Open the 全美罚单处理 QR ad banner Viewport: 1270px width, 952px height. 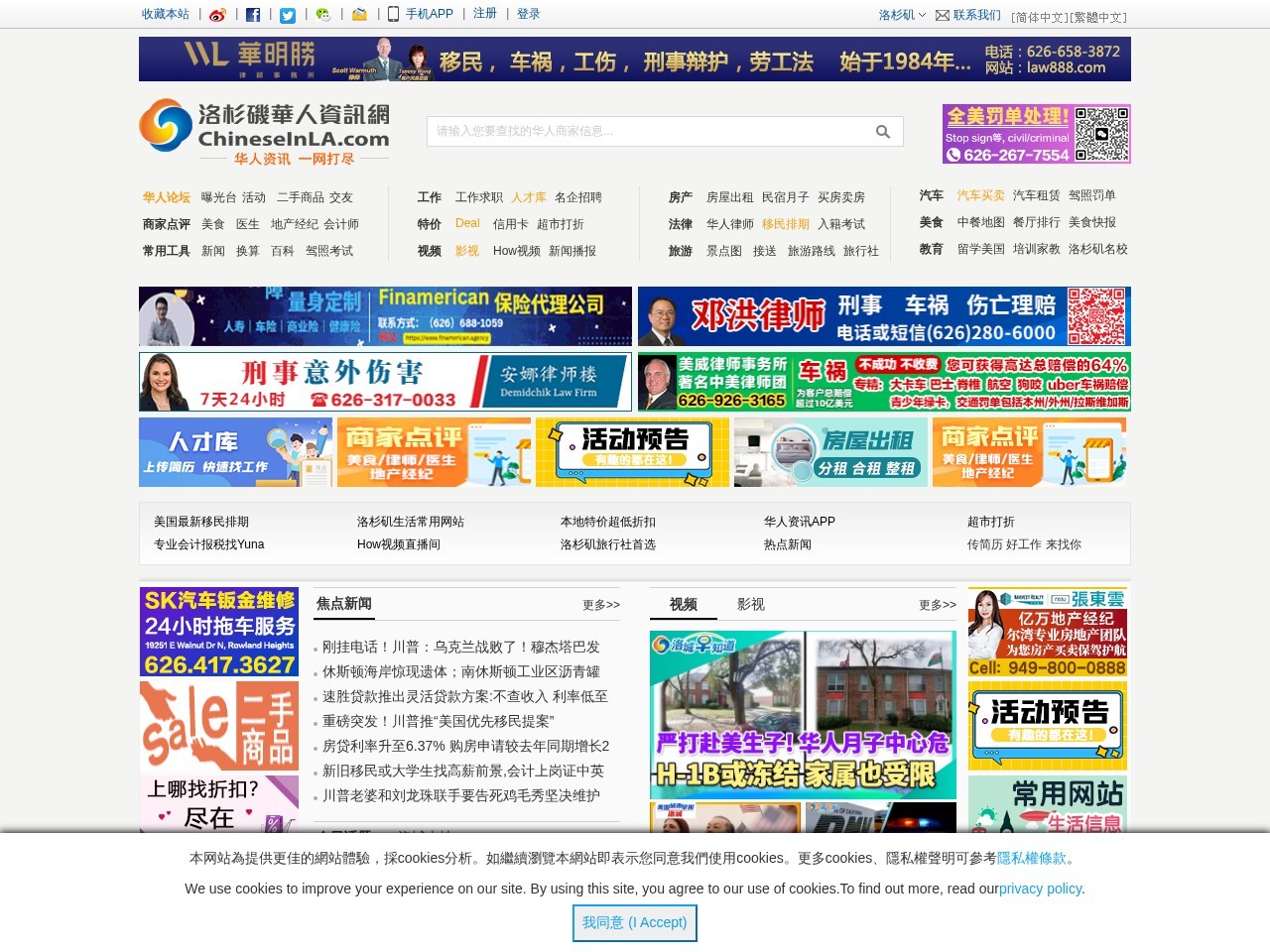point(1037,134)
